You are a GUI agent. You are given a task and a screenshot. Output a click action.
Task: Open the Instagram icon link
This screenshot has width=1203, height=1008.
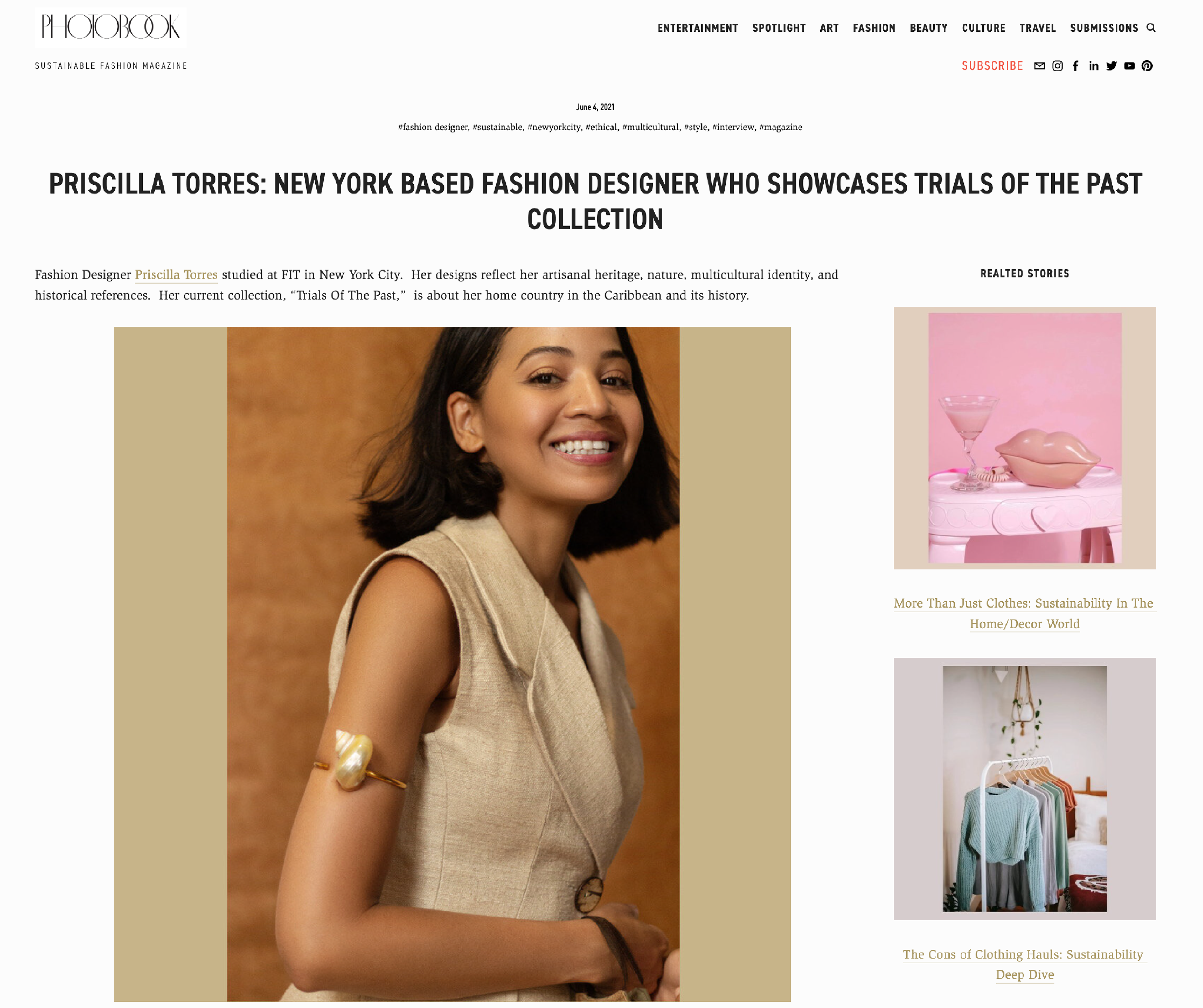pos(1058,66)
